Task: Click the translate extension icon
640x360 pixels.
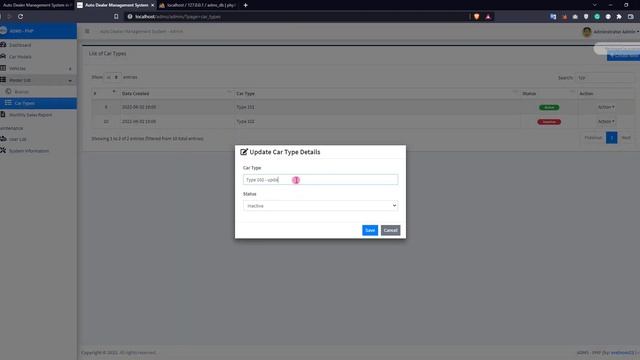Action: (x=553, y=17)
